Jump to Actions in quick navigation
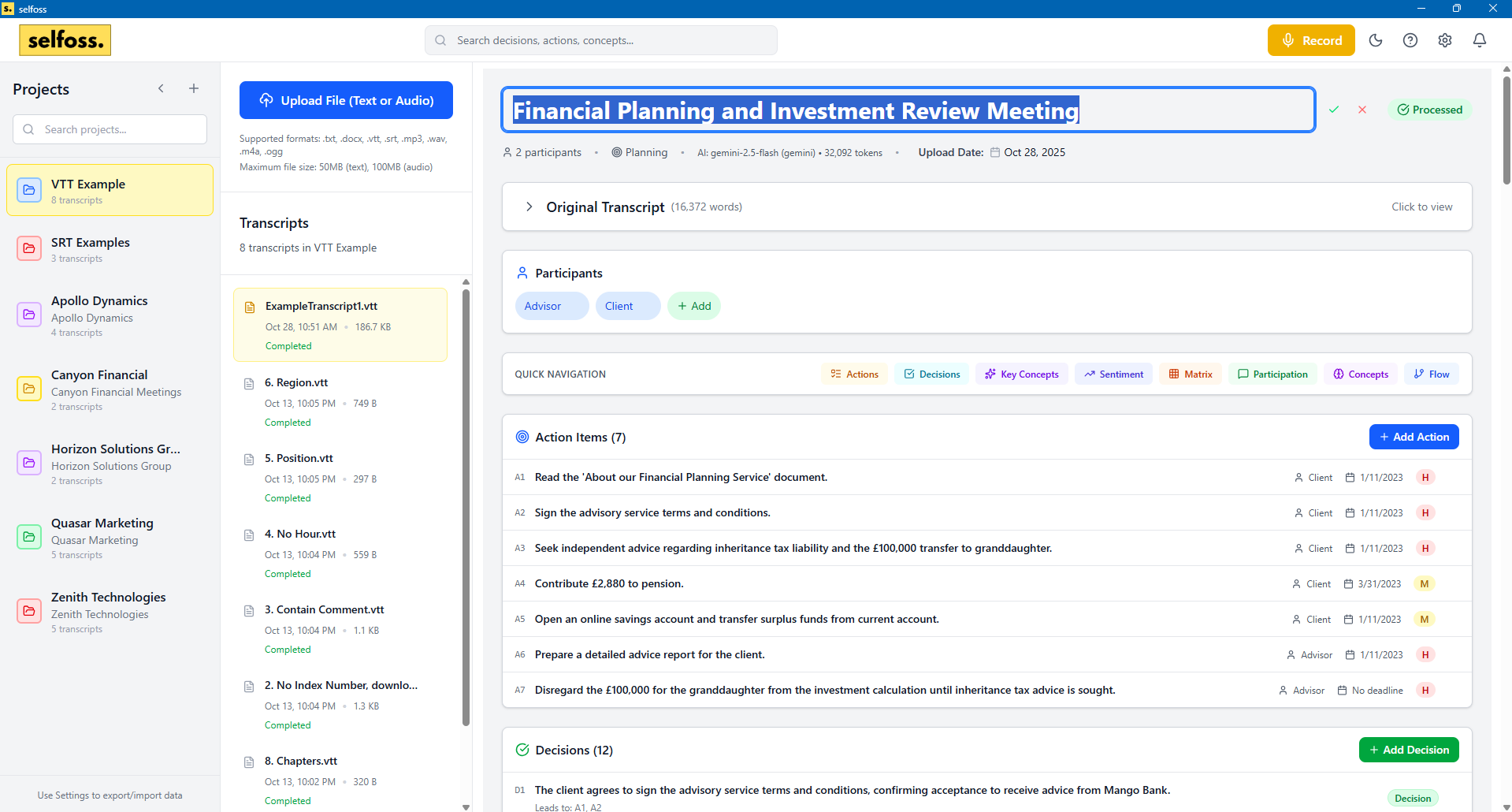The width and height of the screenshot is (1512, 812). (854, 374)
